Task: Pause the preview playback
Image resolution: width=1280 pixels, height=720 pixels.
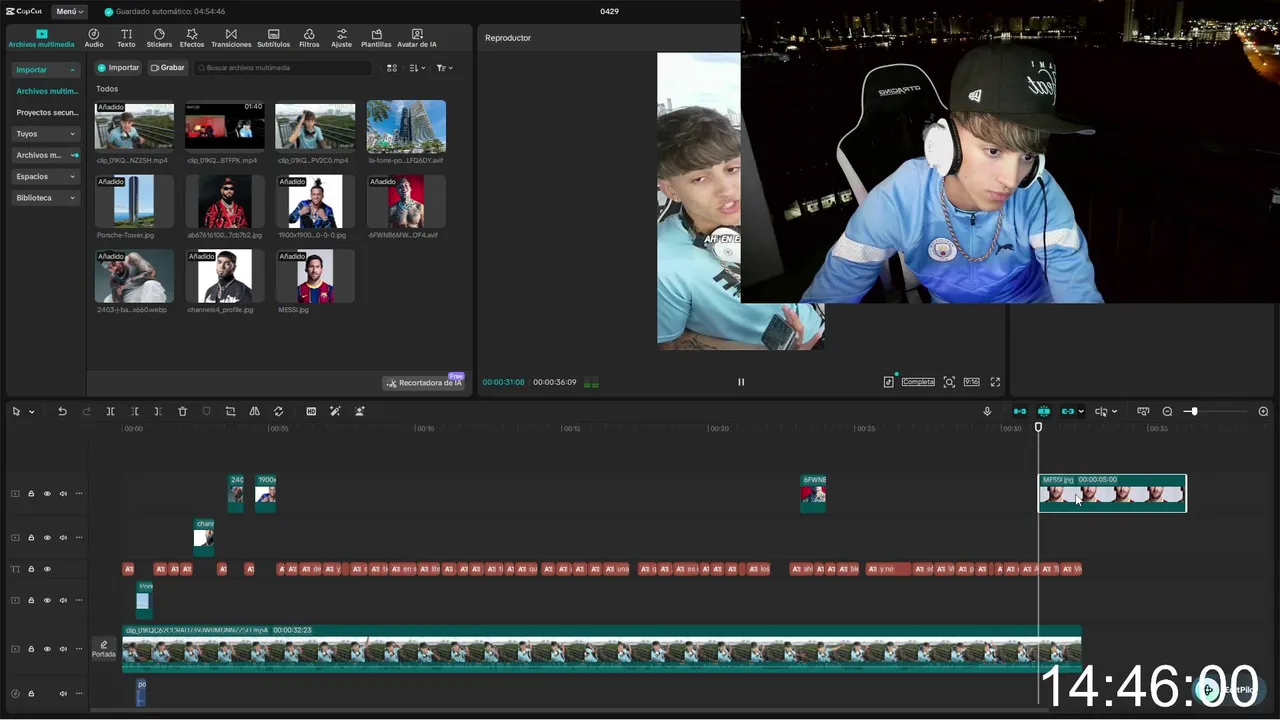Action: point(741,382)
